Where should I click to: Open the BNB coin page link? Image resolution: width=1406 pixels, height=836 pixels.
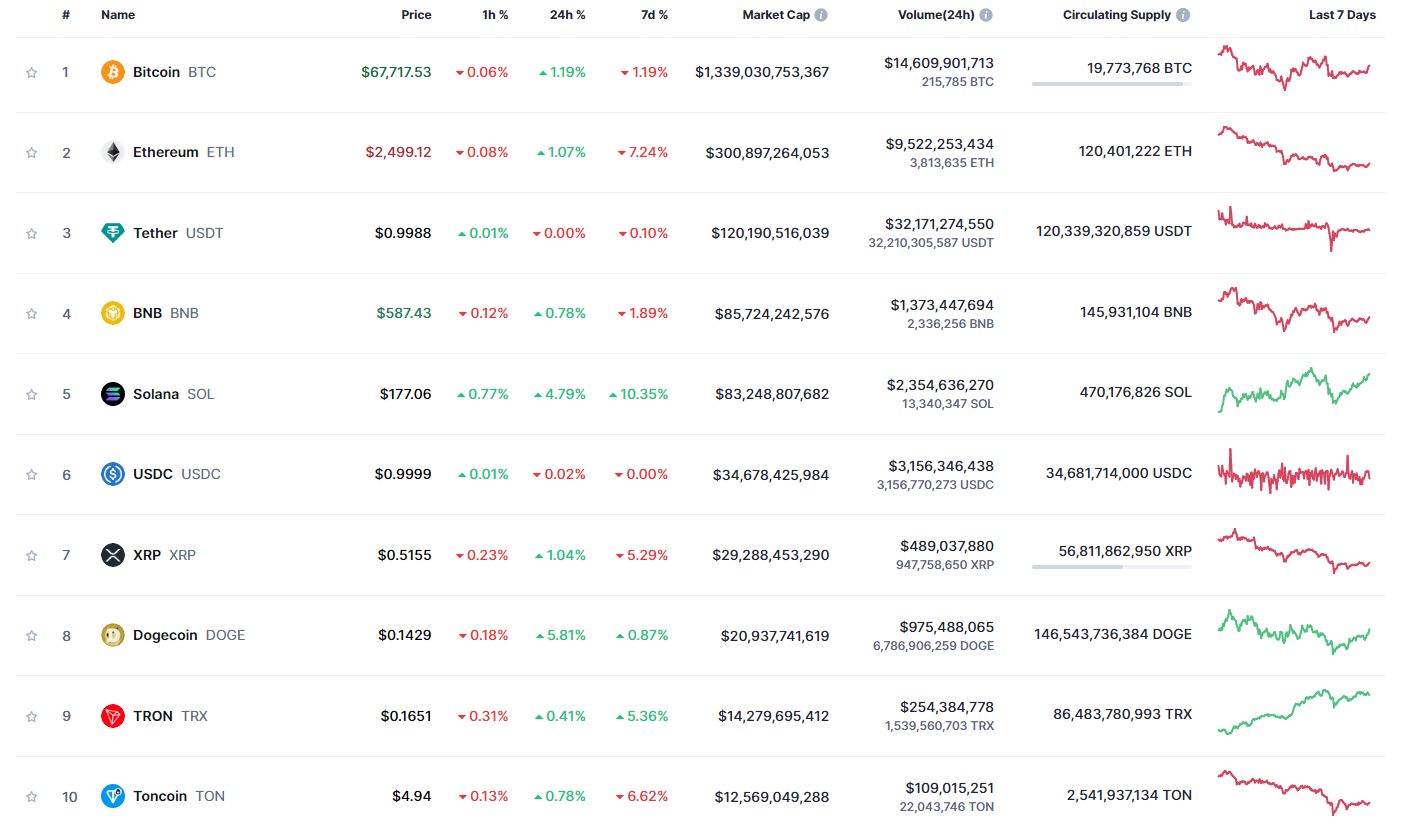point(166,313)
